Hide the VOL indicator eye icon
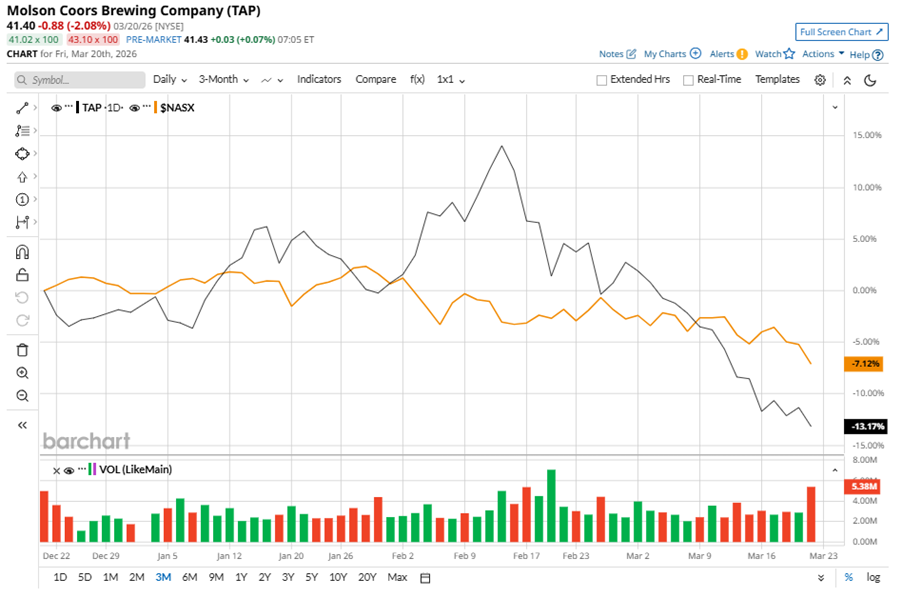This screenshot has height=598, width=902. coord(69,470)
